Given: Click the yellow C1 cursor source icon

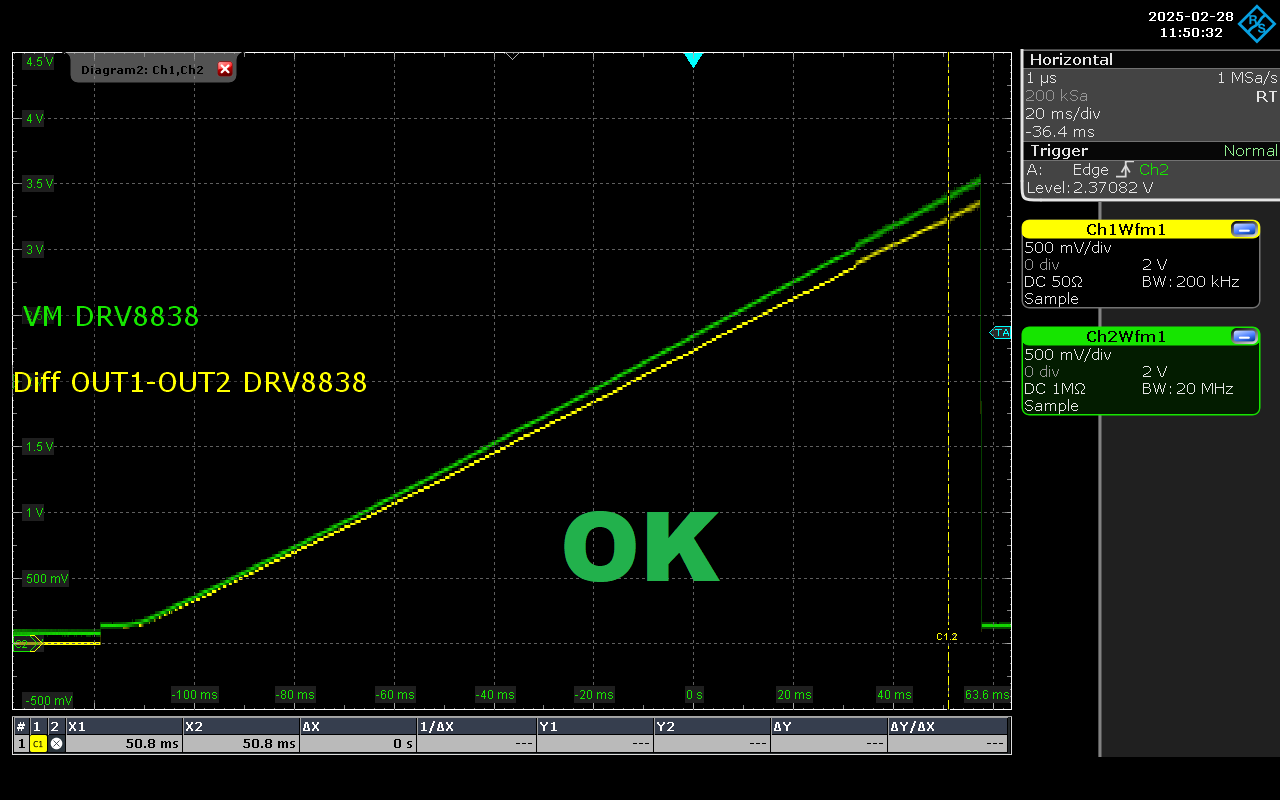Looking at the screenshot, I should coord(38,744).
